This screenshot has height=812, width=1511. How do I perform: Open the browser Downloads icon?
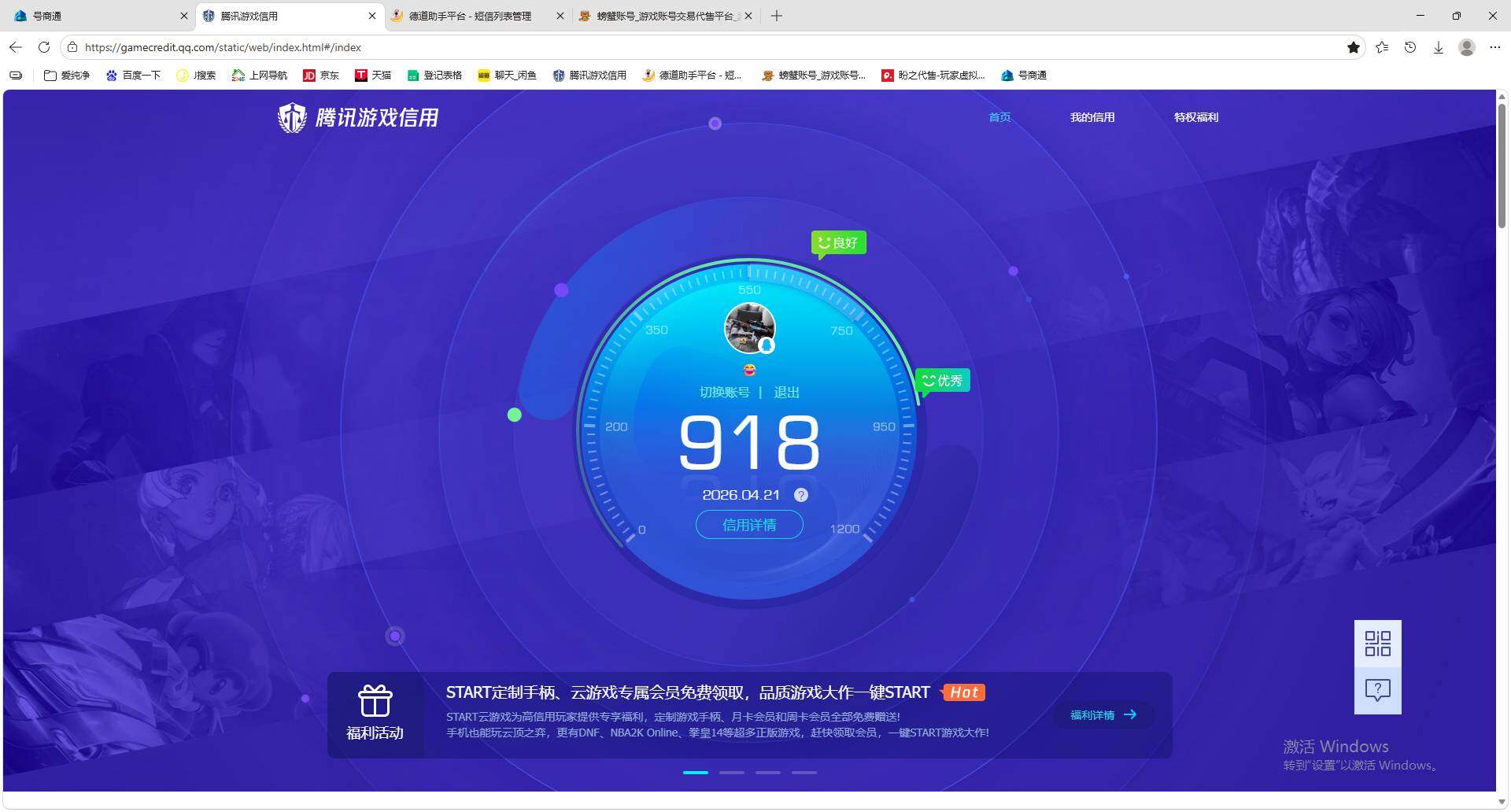[x=1439, y=47]
